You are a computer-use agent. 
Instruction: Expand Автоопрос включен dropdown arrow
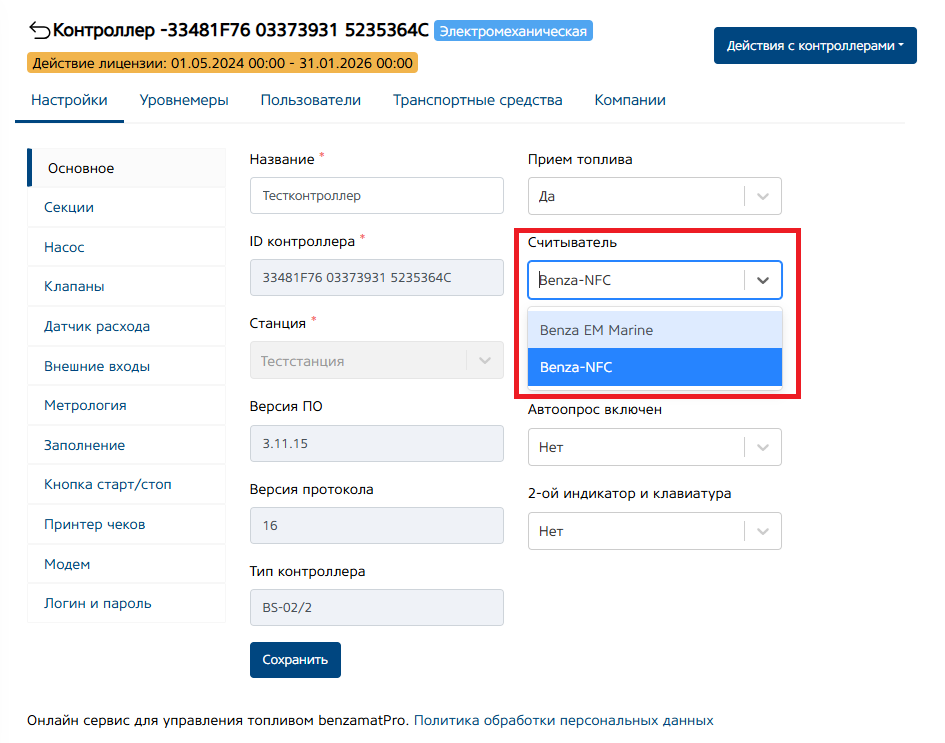coord(763,447)
